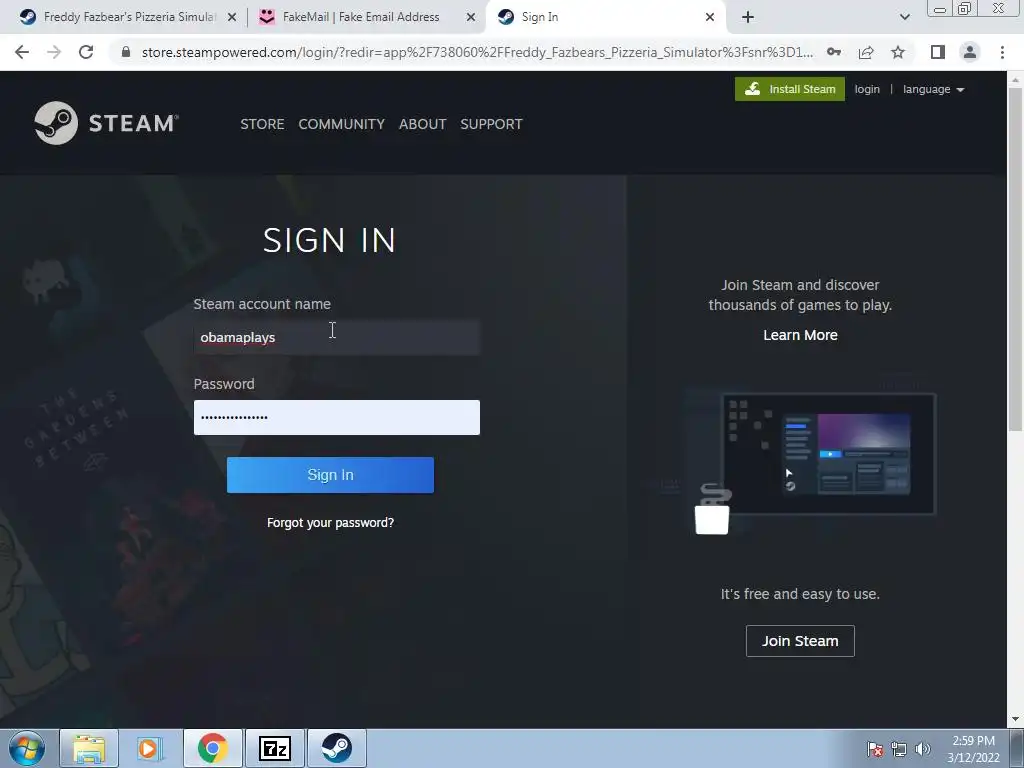The width and height of the screenshot is (1024, 768).
Task: Open the Steam taskbar icon
Action: tap(336, 748)
